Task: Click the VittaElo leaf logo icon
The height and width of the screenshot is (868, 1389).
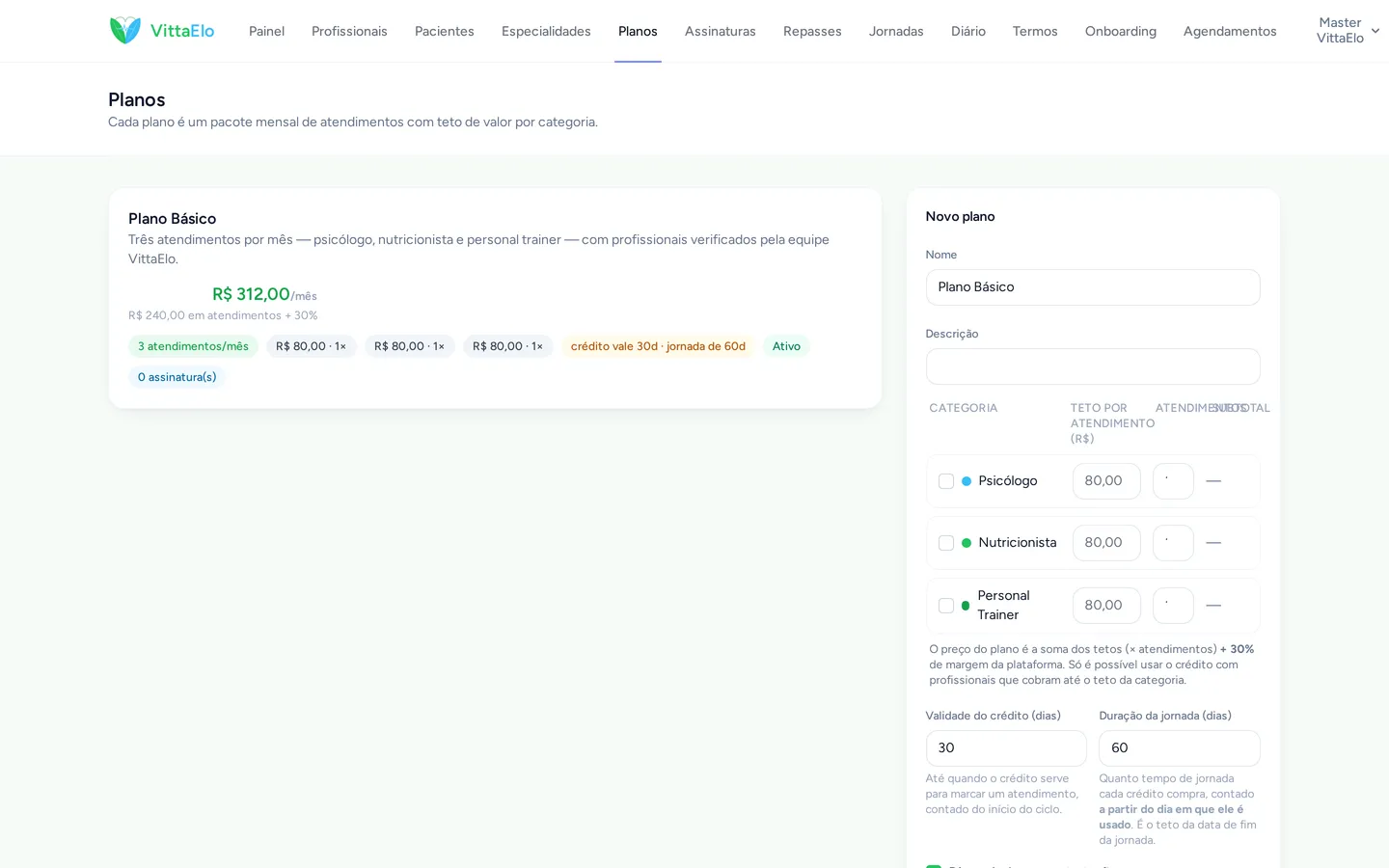Action: click(x=125, y=31)
